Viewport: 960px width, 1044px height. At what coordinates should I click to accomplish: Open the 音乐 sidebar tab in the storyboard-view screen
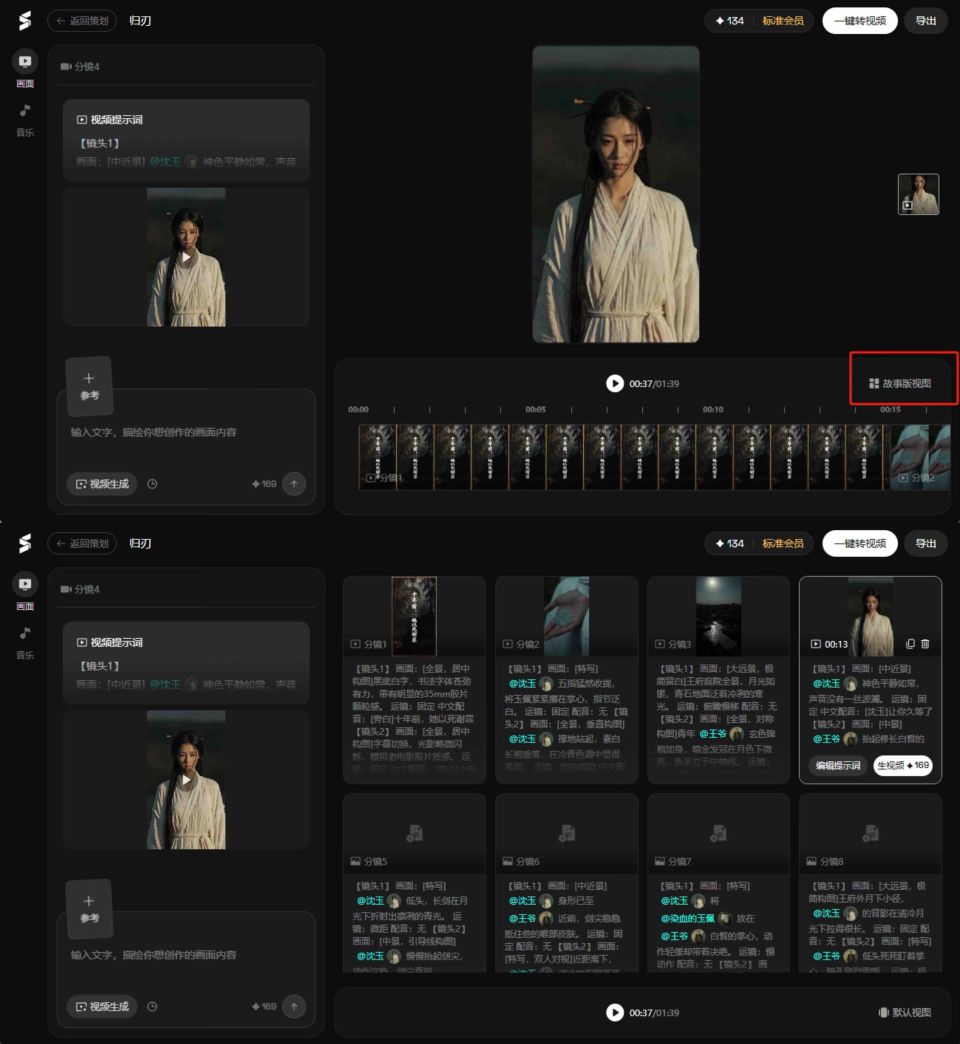25,643
